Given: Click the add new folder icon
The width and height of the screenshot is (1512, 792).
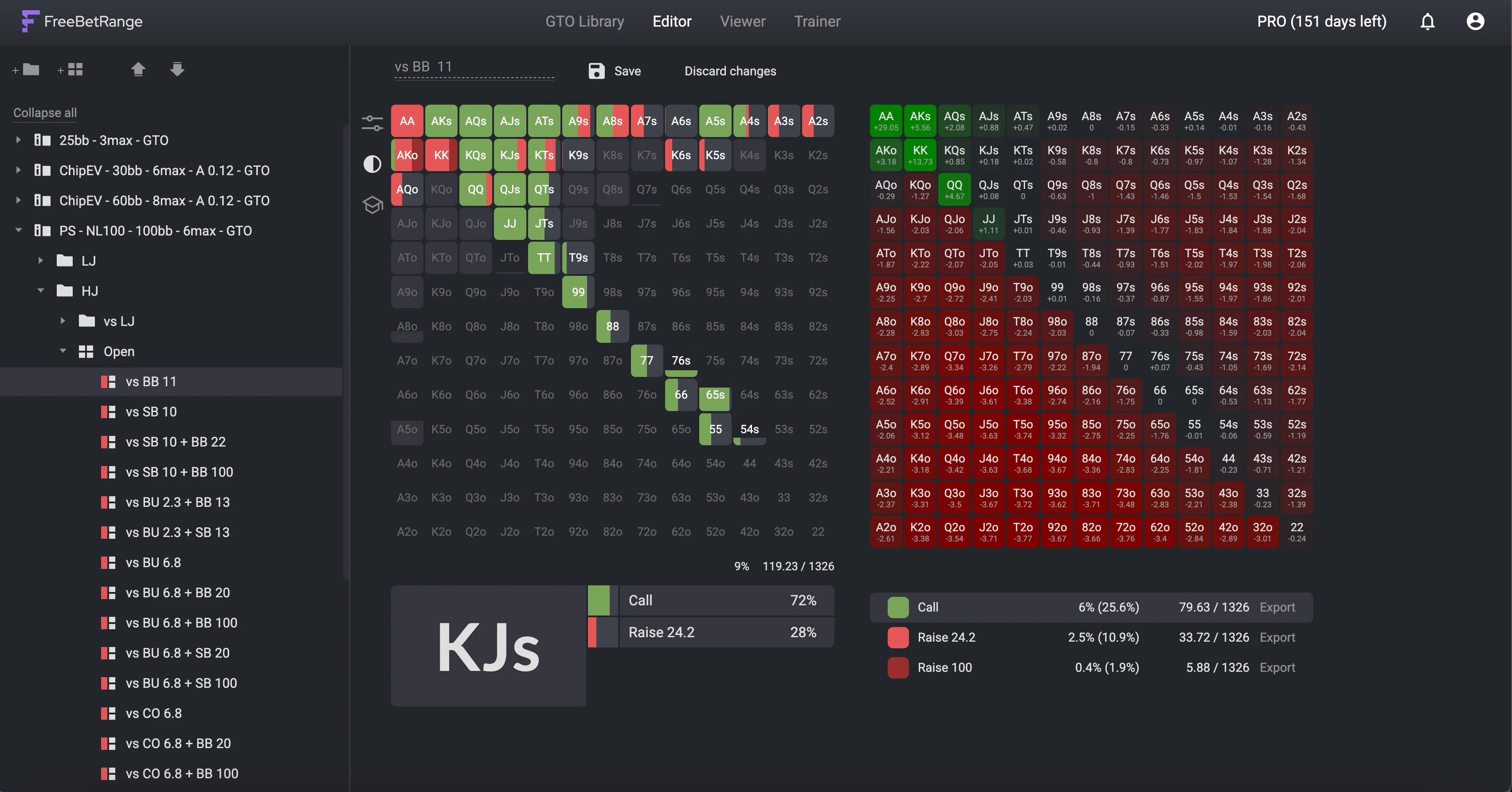Looking at the screenshot, I should click(x=27, y=70).
